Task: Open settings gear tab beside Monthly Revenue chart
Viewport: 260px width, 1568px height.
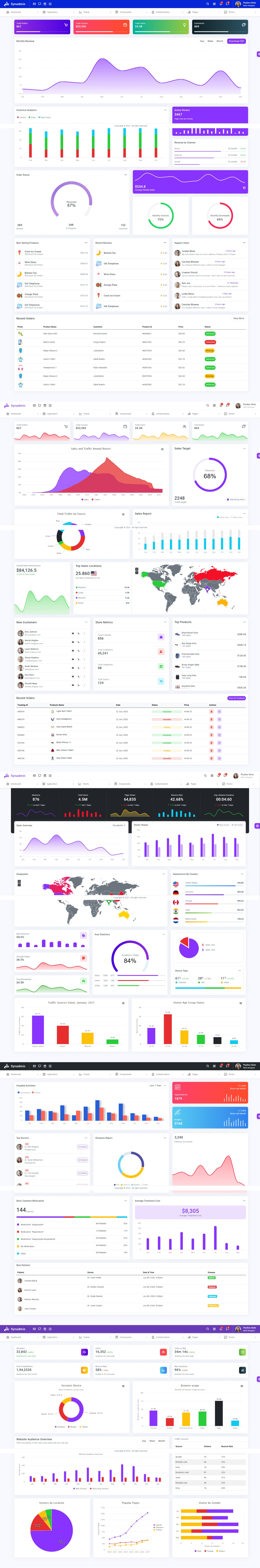Action: pos(258,54)
